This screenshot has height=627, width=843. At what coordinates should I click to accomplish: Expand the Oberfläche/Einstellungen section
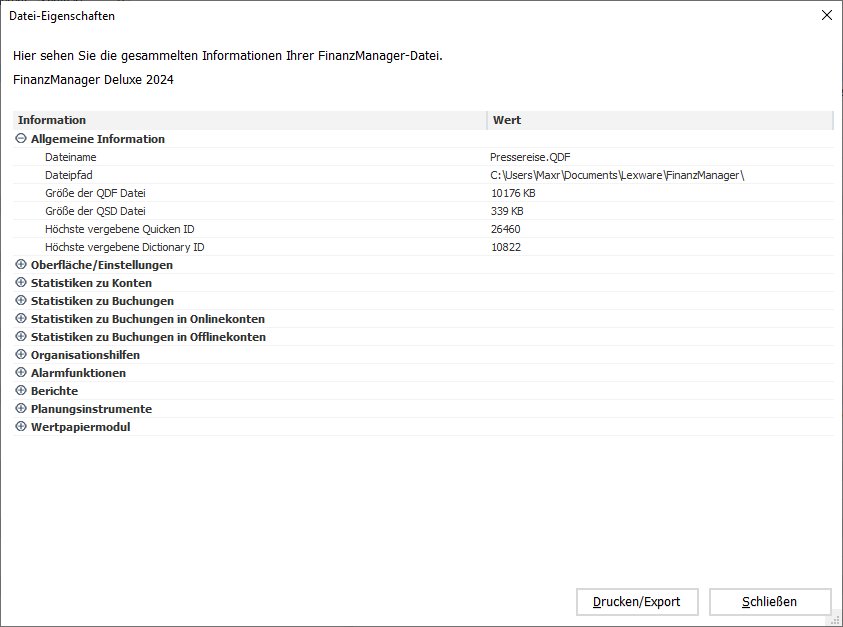coord(22,265)
